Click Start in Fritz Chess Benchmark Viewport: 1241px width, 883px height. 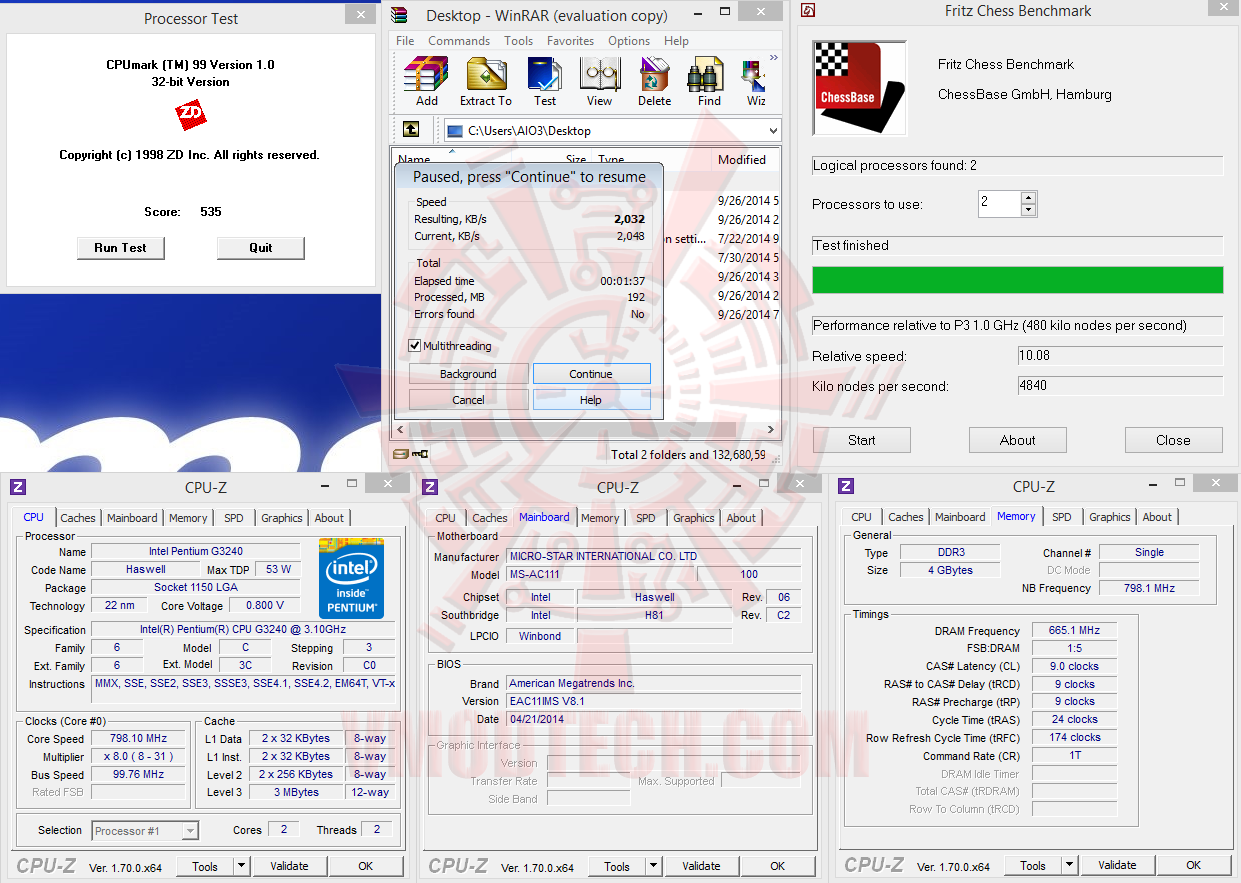pyautogui.click(x=862, y=440)
